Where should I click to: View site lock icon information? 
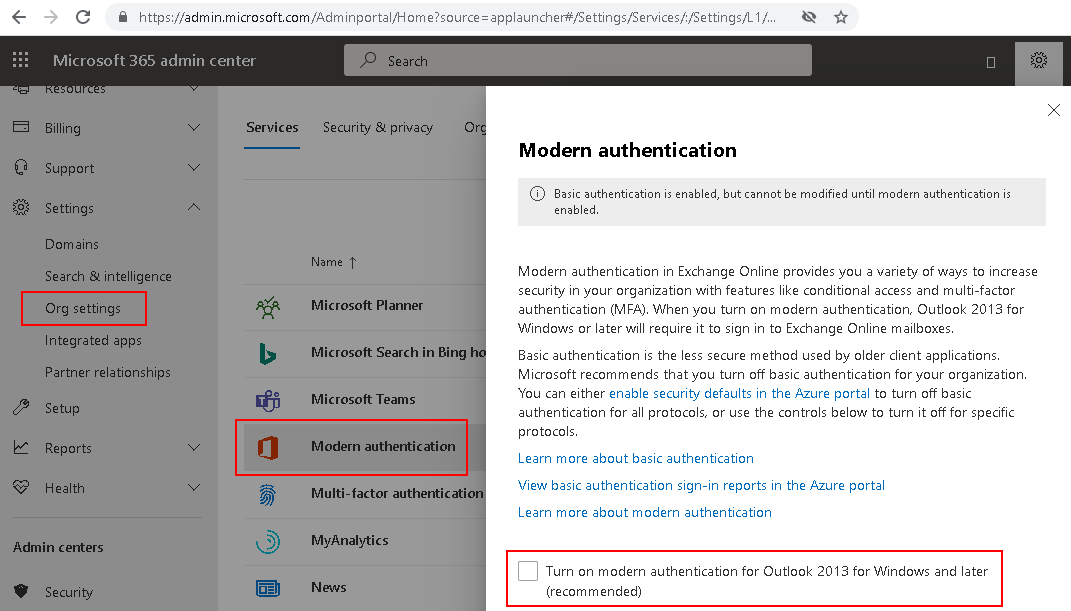(x=123, y=17)
